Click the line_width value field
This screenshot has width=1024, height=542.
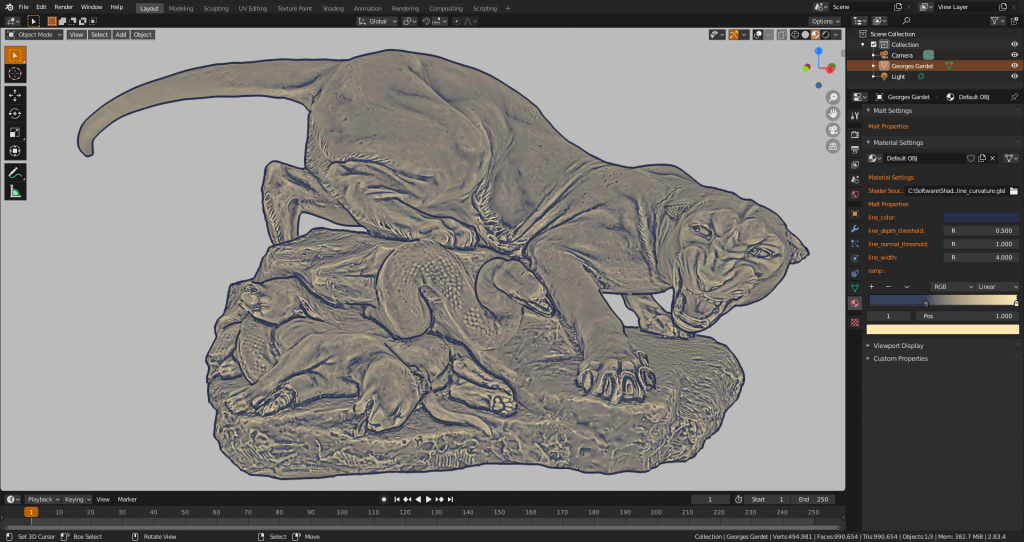point(981,257)
